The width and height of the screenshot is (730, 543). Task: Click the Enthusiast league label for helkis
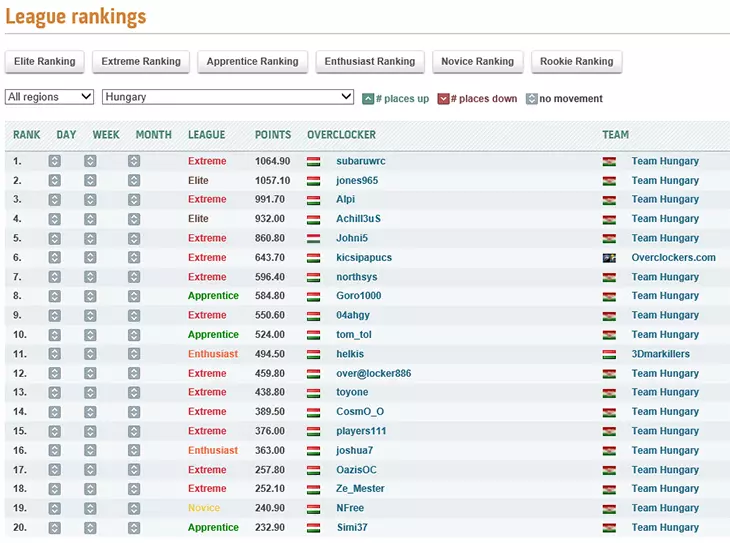pos(213,354)
